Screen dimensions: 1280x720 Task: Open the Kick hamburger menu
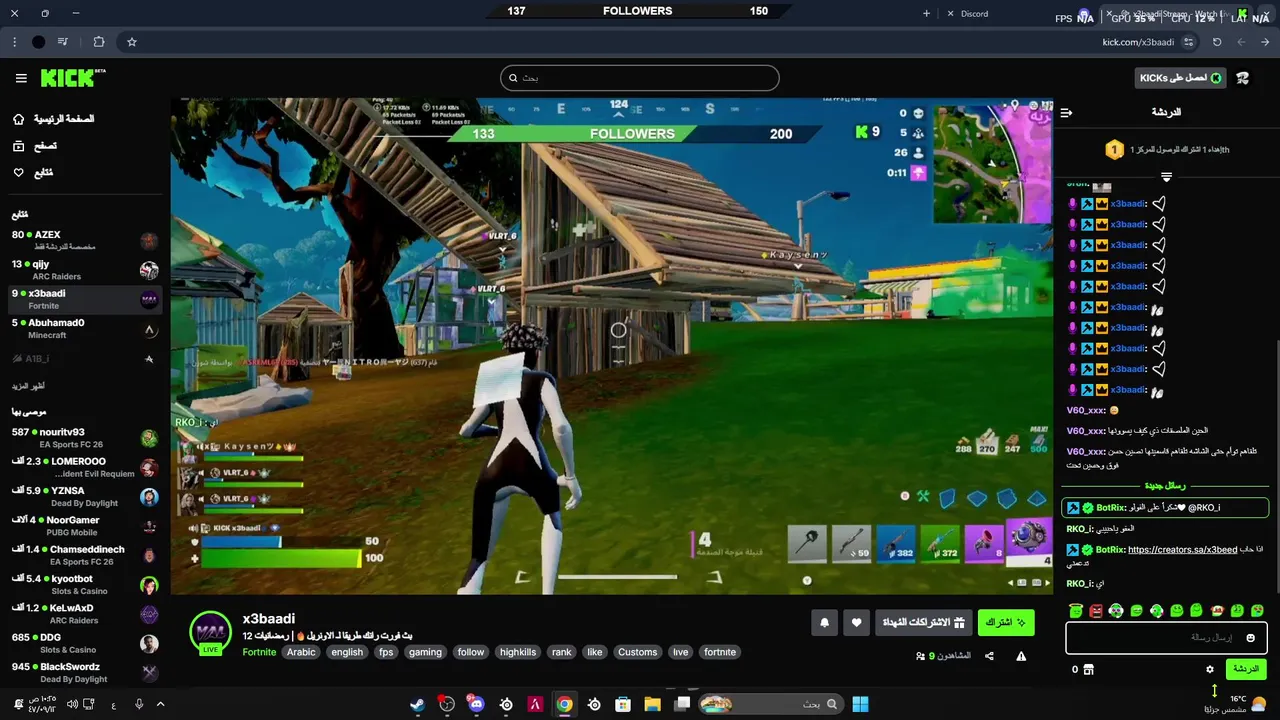click(21, 78)
